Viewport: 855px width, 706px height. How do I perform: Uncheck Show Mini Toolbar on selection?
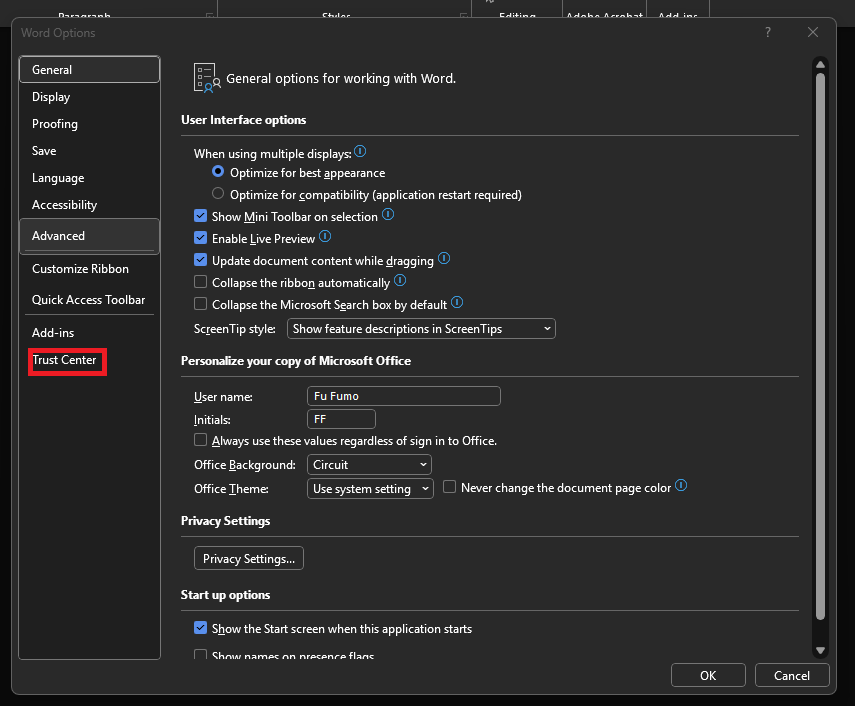pyautogui.click(x=201, y=216)
